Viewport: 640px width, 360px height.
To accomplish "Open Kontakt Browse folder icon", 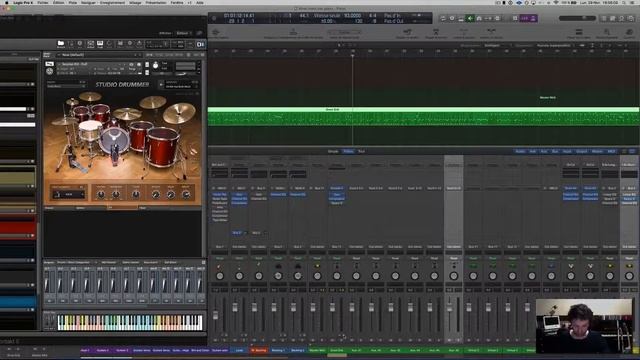I will [x=61, y=44].
